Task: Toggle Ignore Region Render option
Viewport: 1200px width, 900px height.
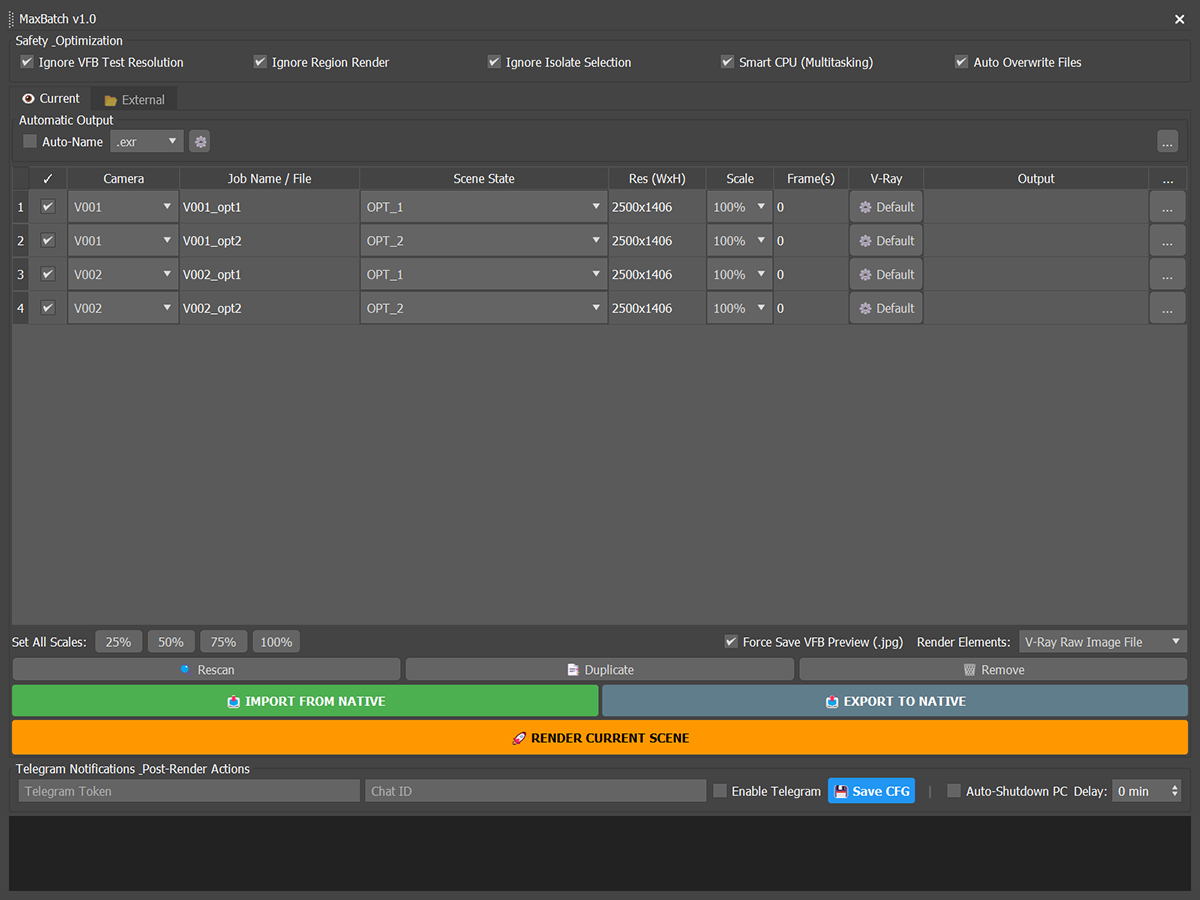Action: click(x=261, y=62)
